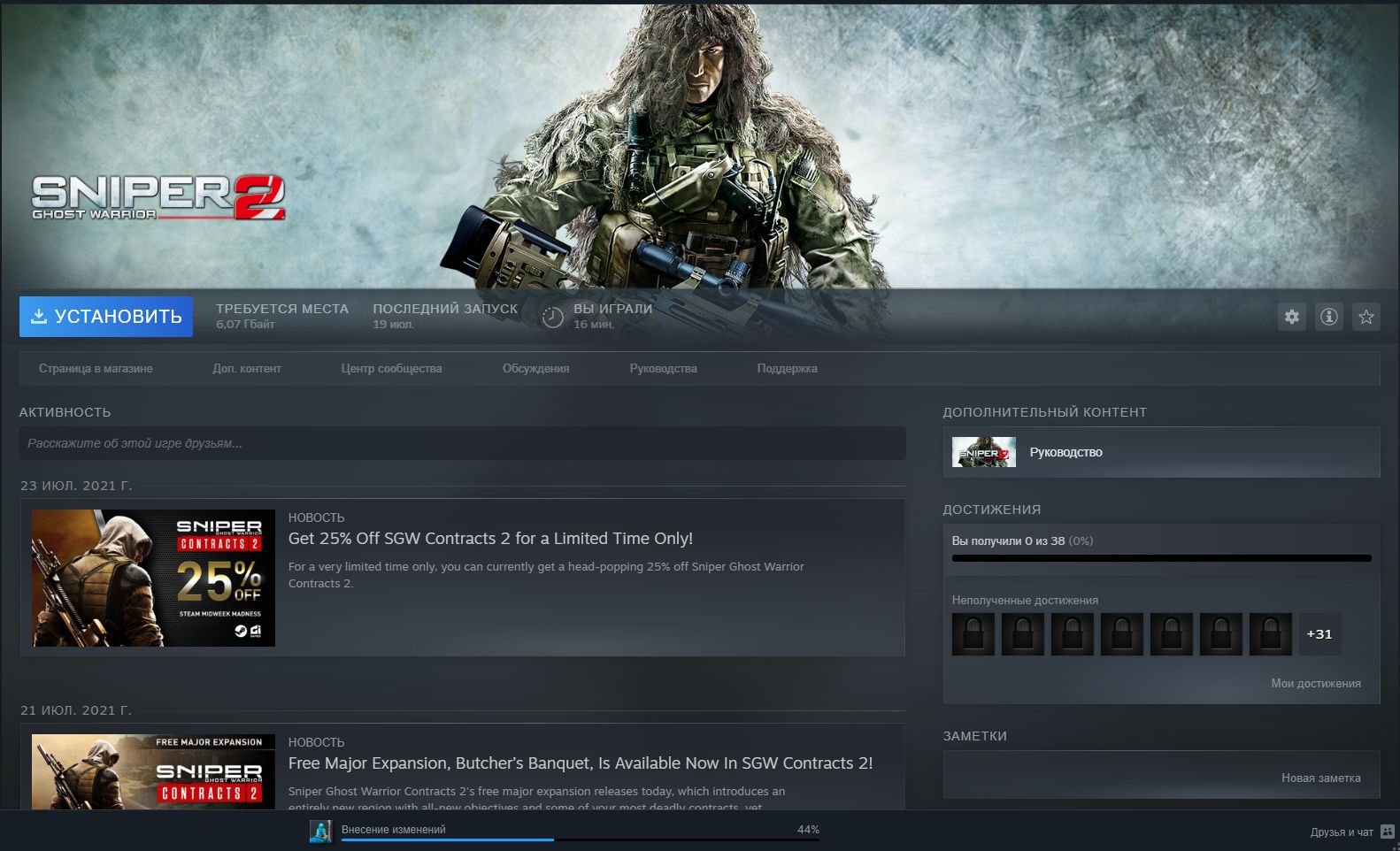Click the Неполученные достижения label

[x=1025, y=601]
